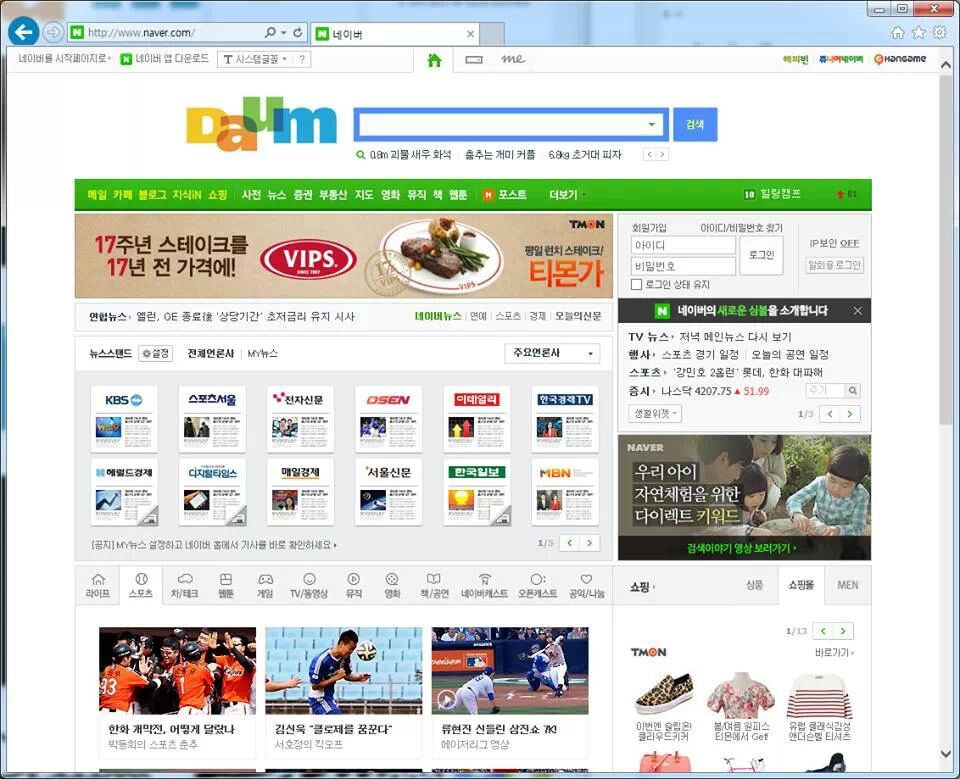Open the 류현진 신들린 삼진쇼 video thumbnail
The width and height of the screenshot is (960, 779).
(x=510, y=671)
